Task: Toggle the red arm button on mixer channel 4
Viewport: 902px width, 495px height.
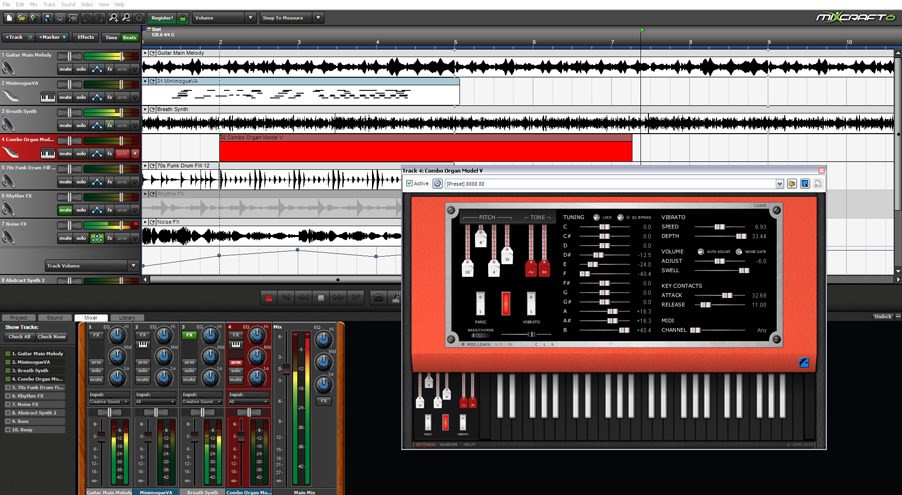Action: coord(235,363)
